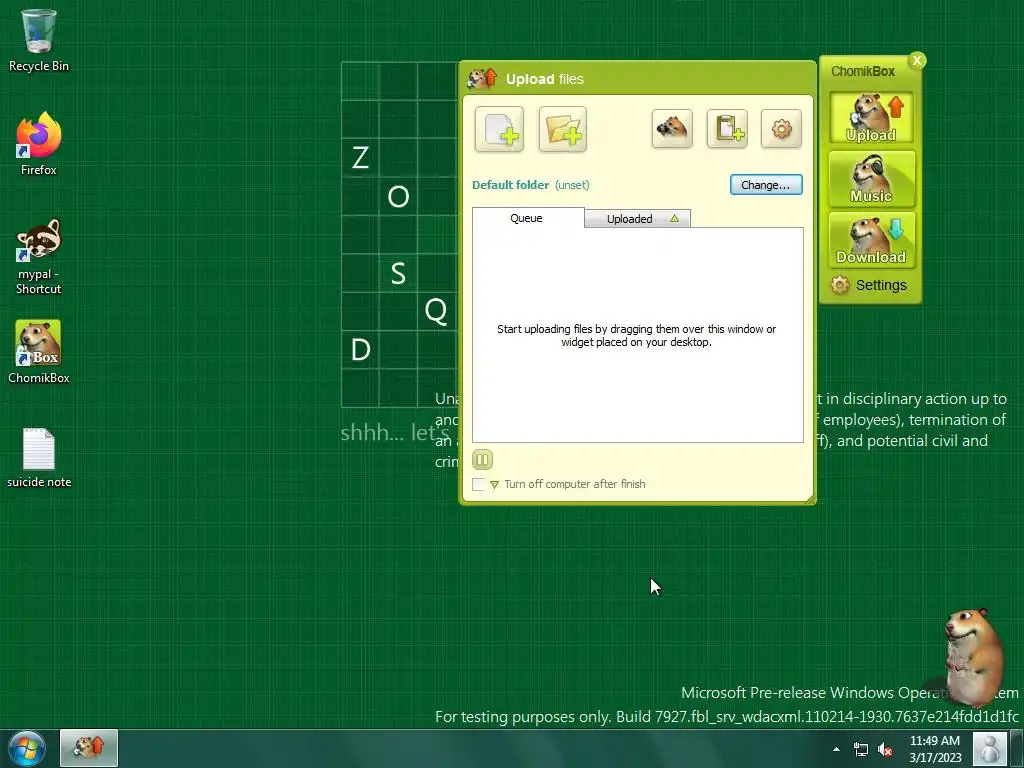Open Settings in ChomikBox widget
1024x768 pixels.
869,285
